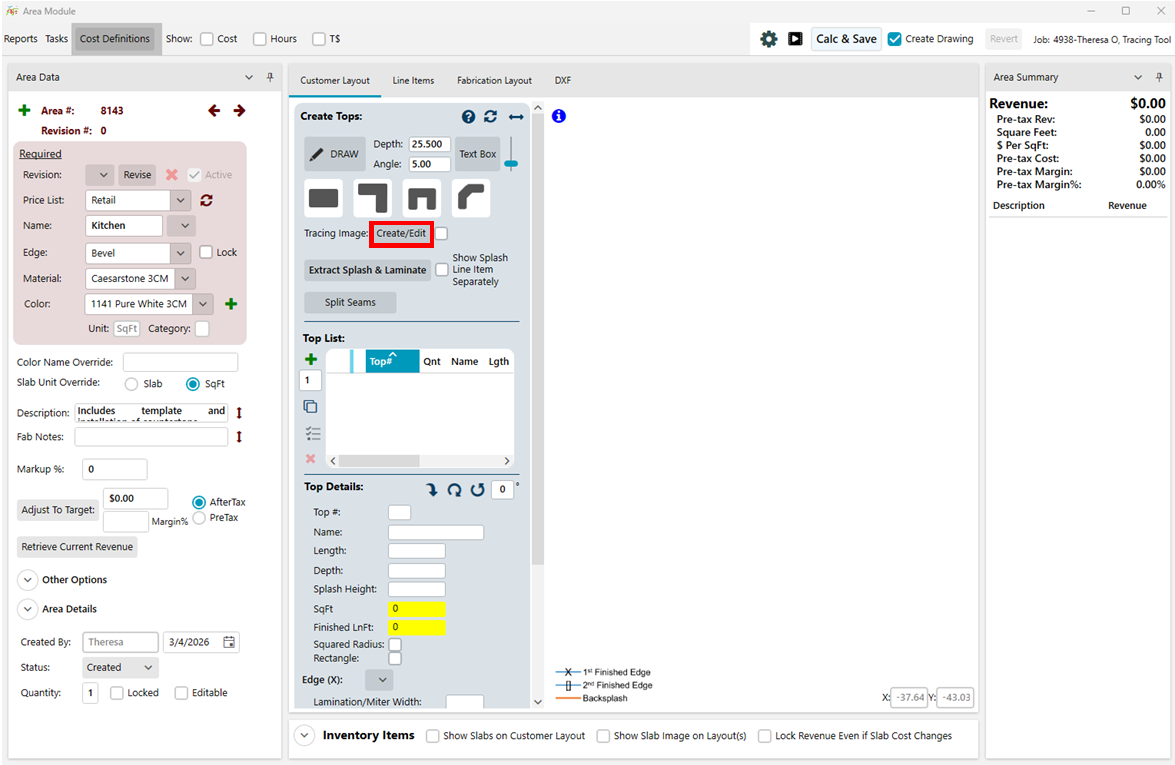Screen dimensions: 1175x765
Task: Click Create/Edit tracing image button
Action: pyautogui.click(x=401, y=234)
